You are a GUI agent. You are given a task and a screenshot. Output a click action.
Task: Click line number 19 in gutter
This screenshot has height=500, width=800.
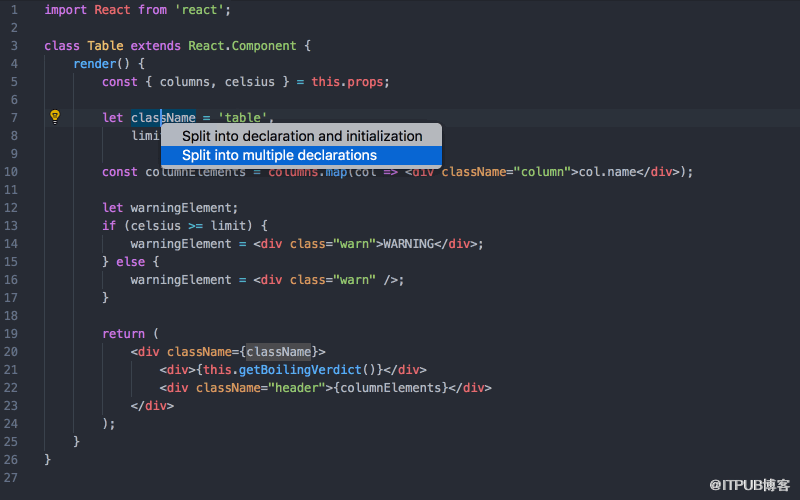click(11, 334)
